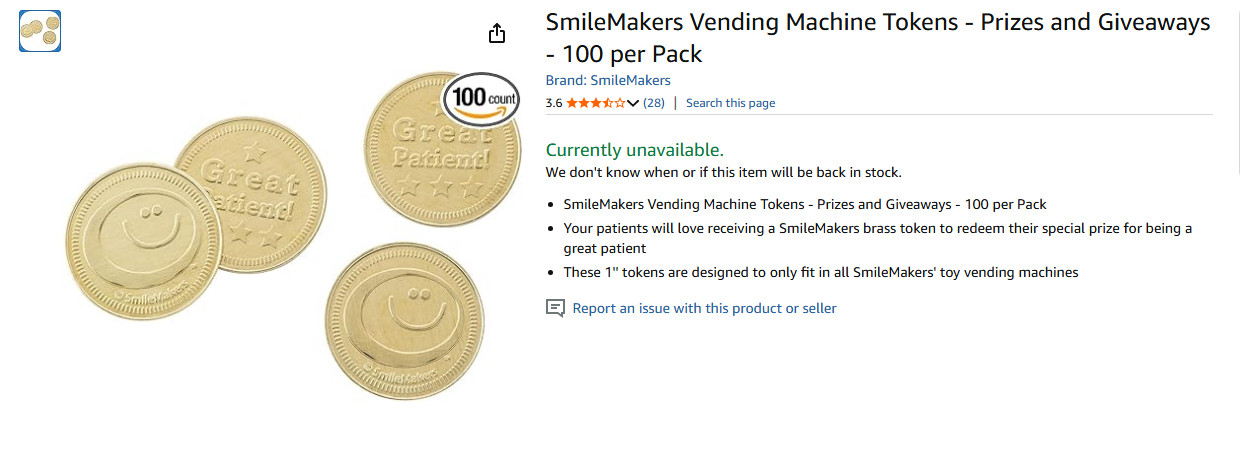Screen dimensions: 1240x452
Task: Click the bottom smiley-face token
Action: tap(404, 320)
